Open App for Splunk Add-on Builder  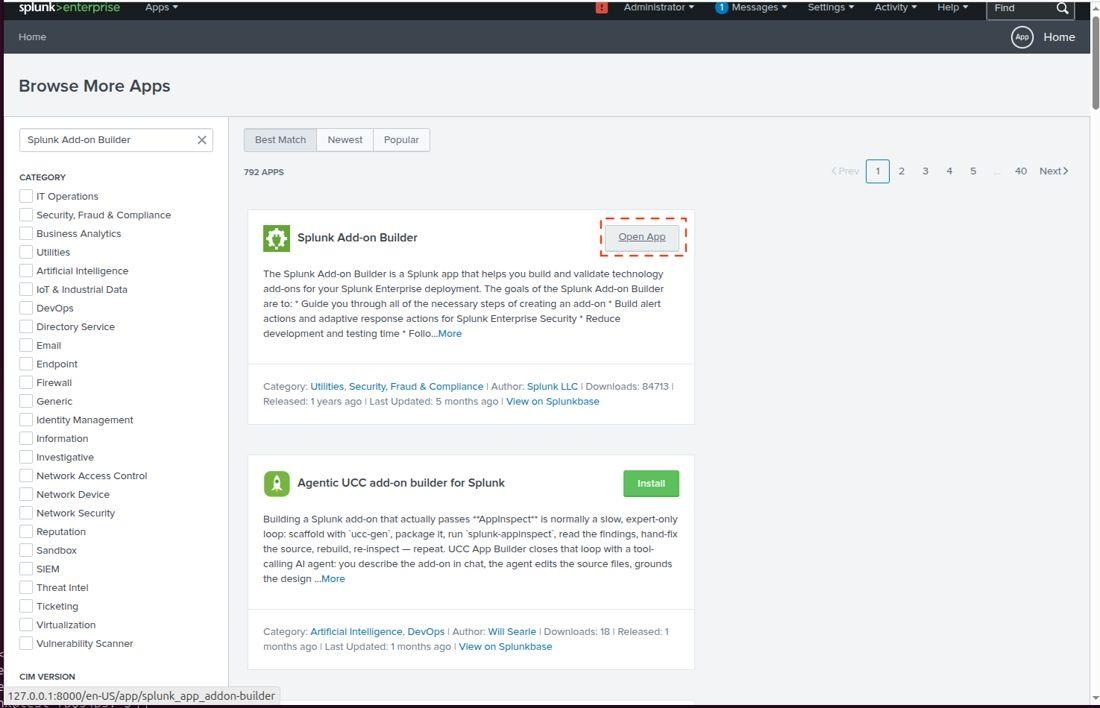click(x=642, y=237)
